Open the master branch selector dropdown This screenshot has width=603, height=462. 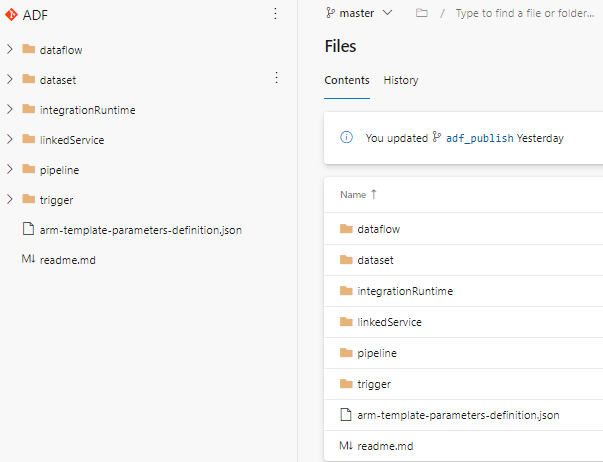(x=359, y=13)
